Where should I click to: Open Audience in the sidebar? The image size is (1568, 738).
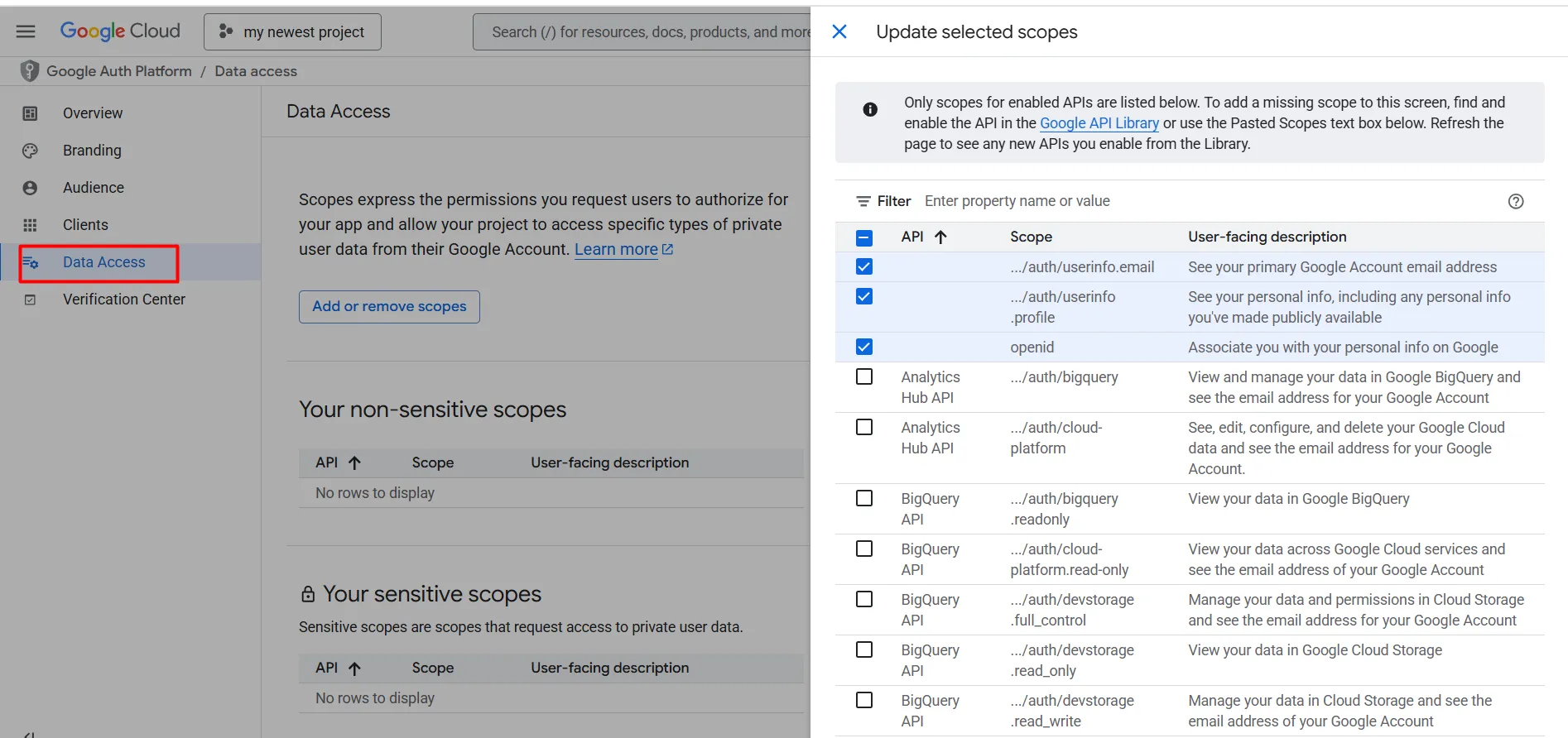94,188
